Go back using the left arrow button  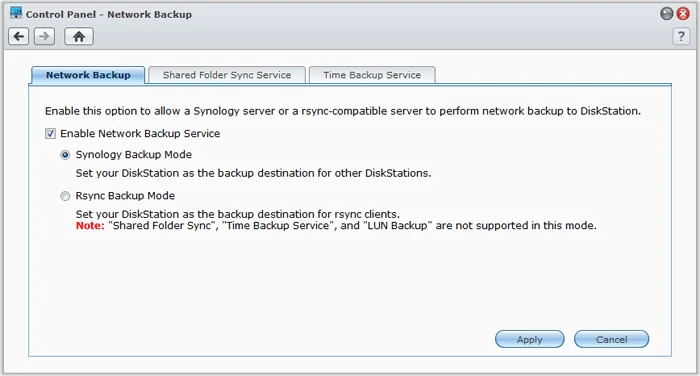point(19,36)
